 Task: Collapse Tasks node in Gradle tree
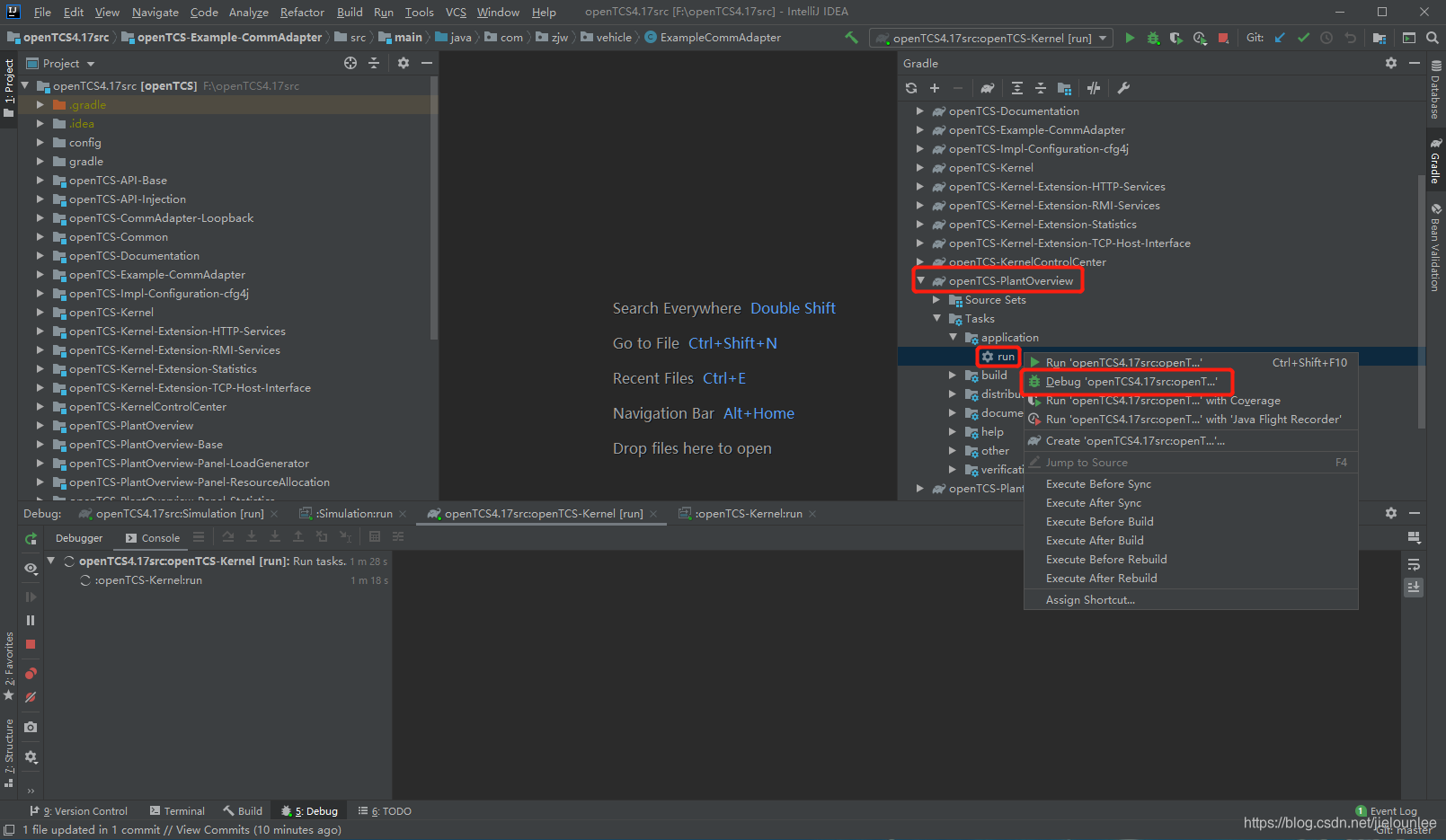pyautogui.click(x=936, y=318)
